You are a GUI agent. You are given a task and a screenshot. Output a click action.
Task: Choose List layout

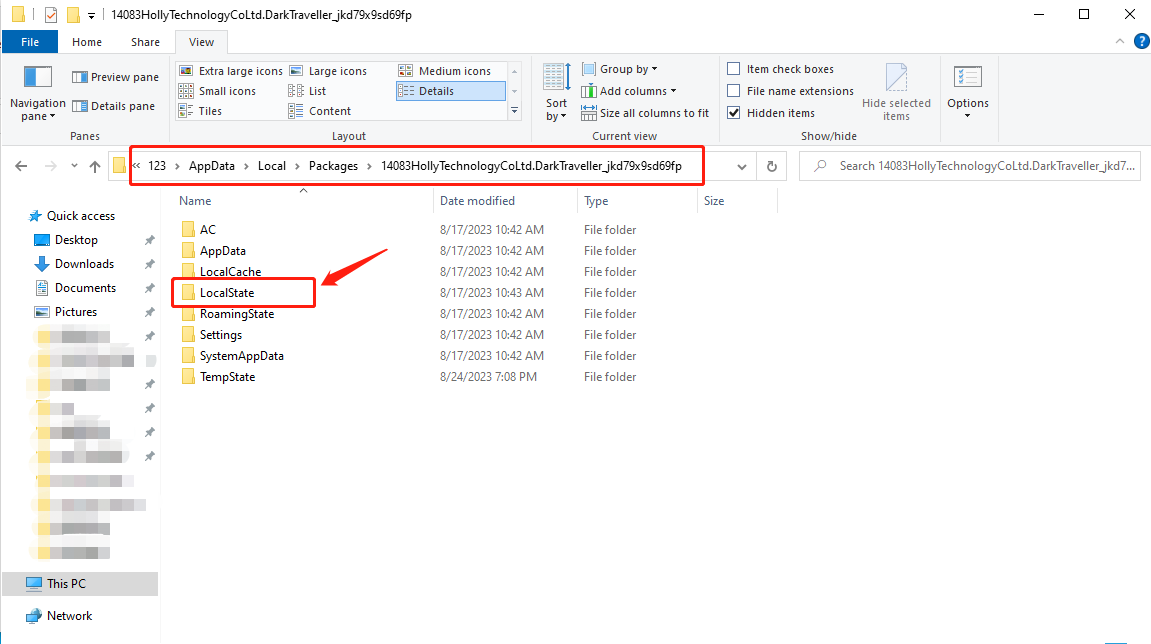click(307, 91)
